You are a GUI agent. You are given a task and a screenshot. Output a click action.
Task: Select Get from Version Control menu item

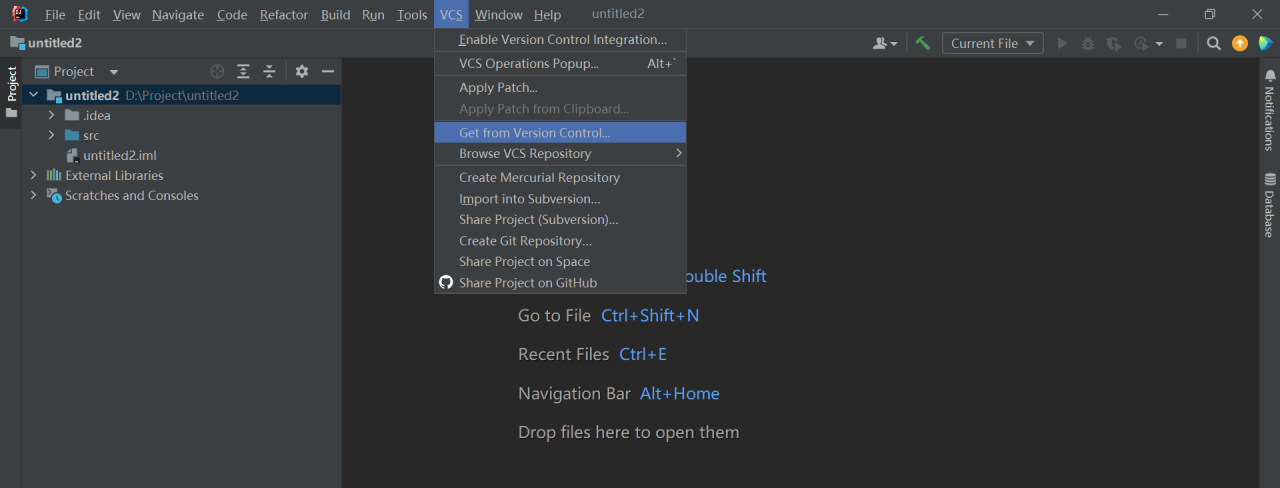click(534, 132)
